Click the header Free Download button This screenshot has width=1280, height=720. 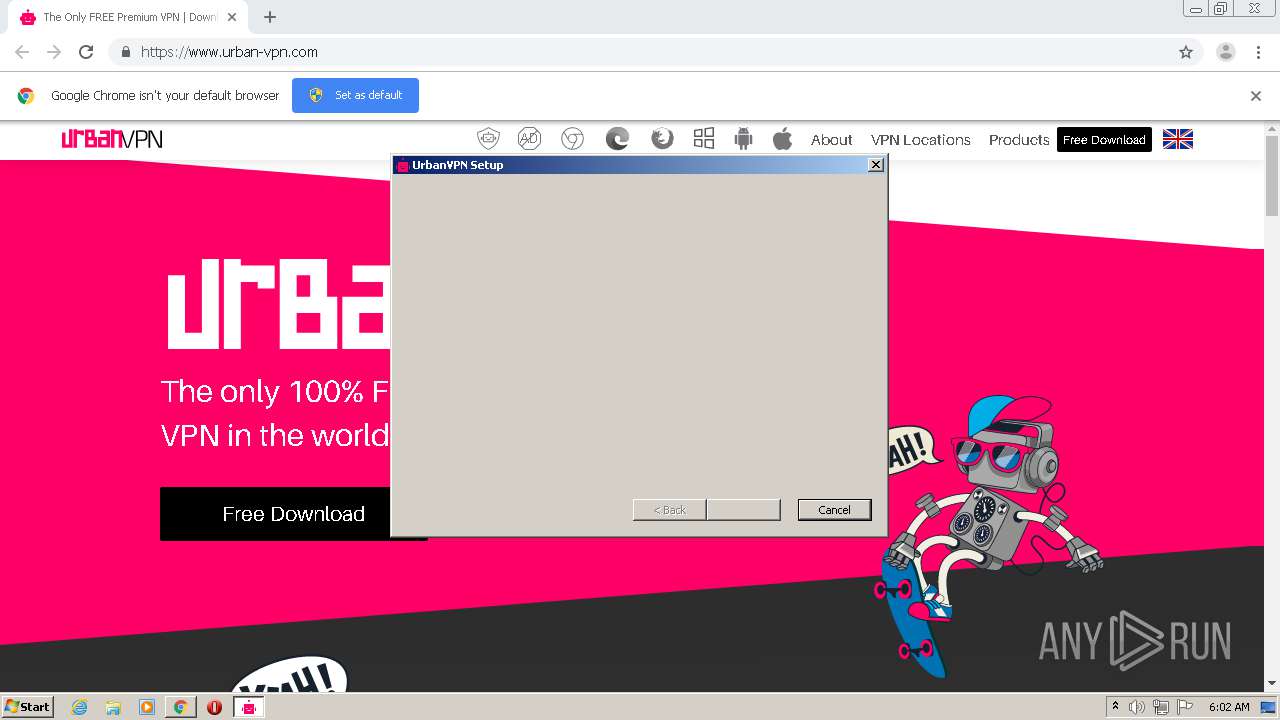tap(1104, 140)
